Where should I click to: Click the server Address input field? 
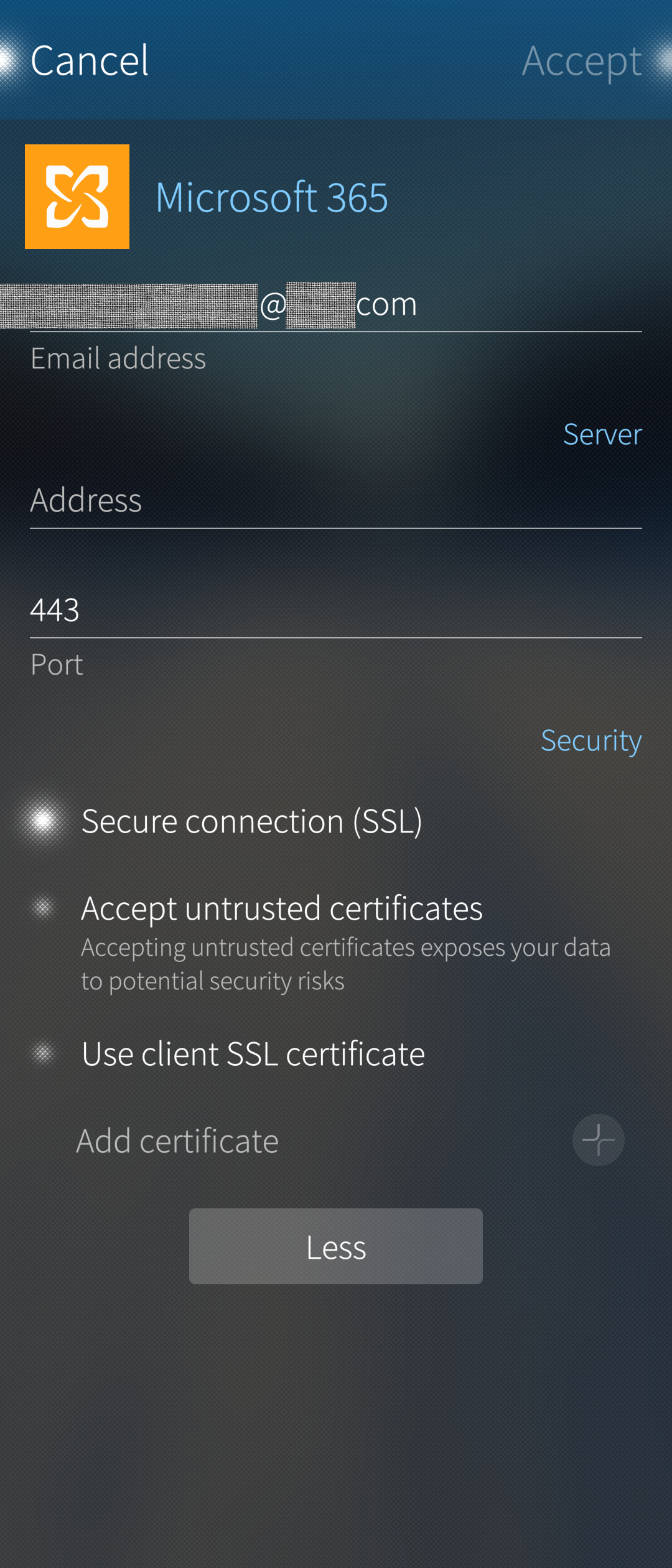(336, 500)
